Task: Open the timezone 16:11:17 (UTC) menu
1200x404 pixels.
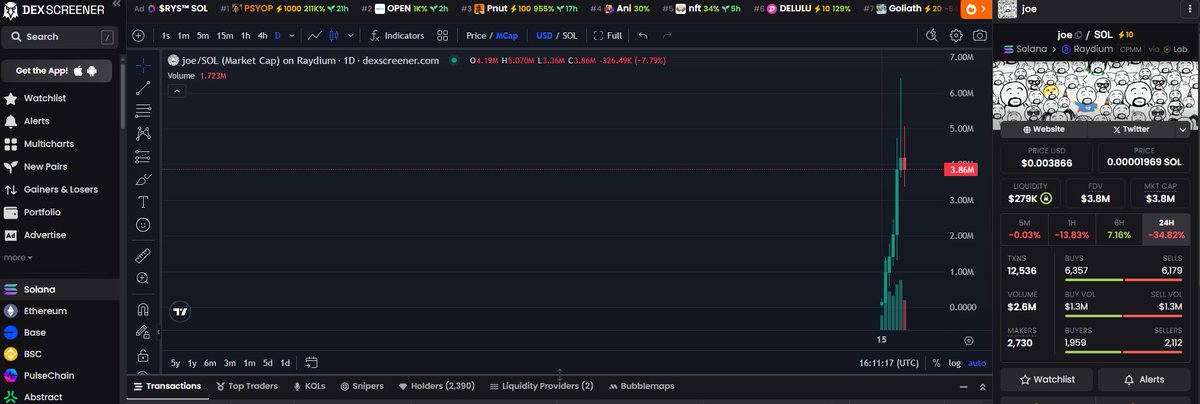Action: [x=890, y=363]
